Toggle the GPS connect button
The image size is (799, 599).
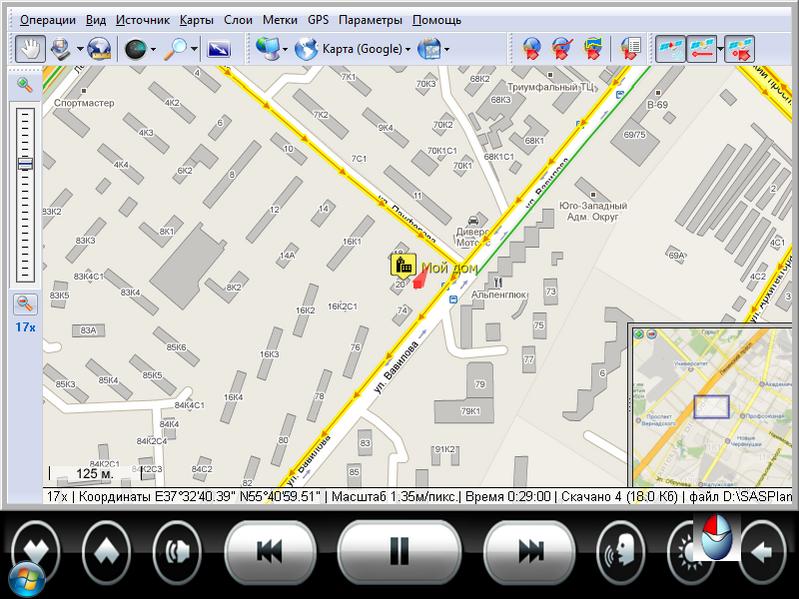pyautogui.click(x=670, y=48)
